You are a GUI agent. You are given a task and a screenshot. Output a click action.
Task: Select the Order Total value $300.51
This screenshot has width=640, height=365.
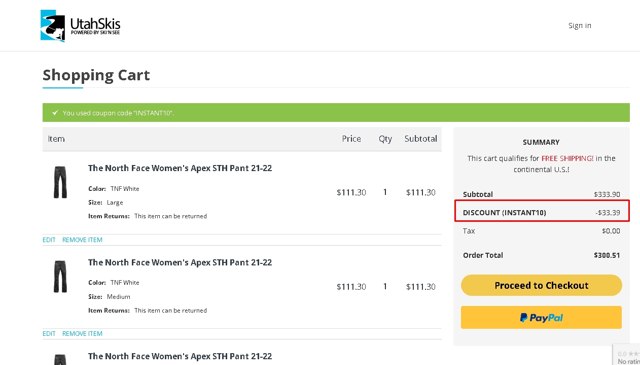pyautogui.click(x=607, y=255)
